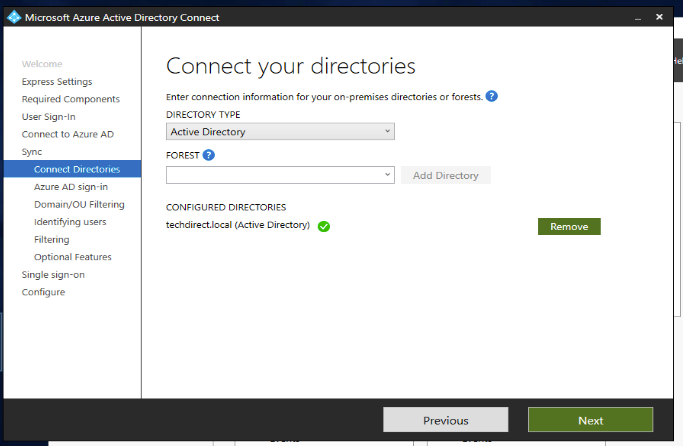Open Identifying users step
The width and height of the screenshot is (683, 446).
click(70, 222)
